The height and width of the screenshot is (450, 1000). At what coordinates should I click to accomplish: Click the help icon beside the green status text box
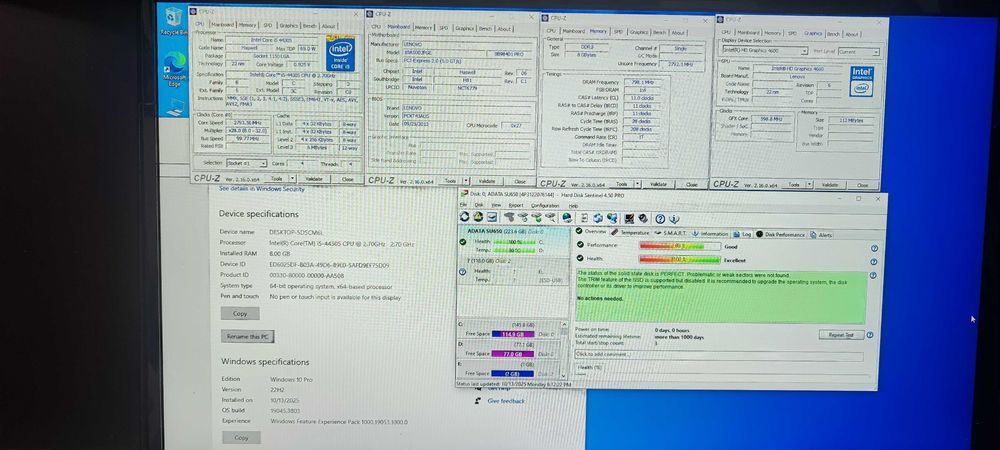click(873, 275)
